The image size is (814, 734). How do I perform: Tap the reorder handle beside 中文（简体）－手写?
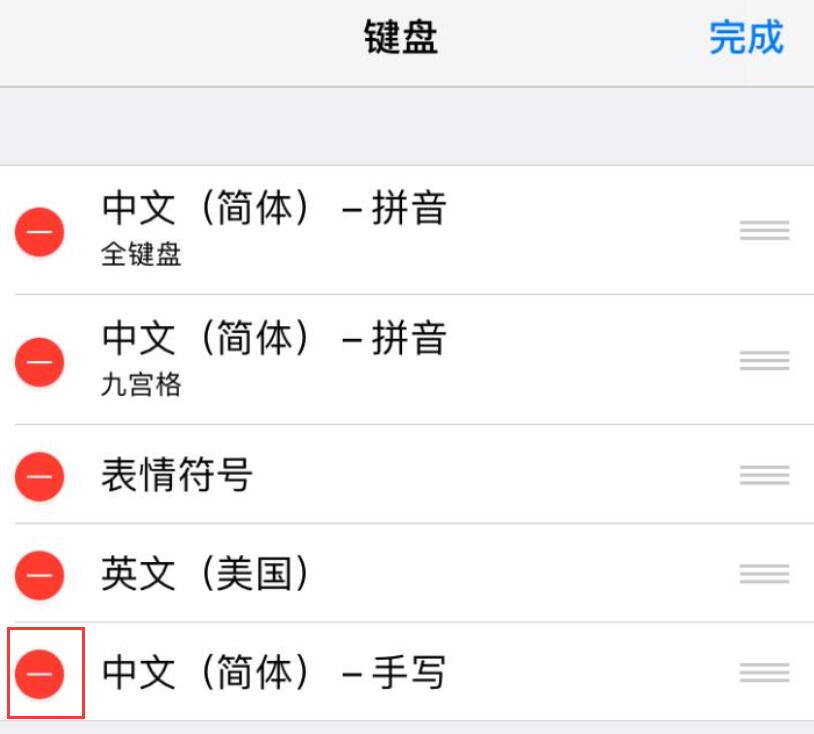coord(763,673)
